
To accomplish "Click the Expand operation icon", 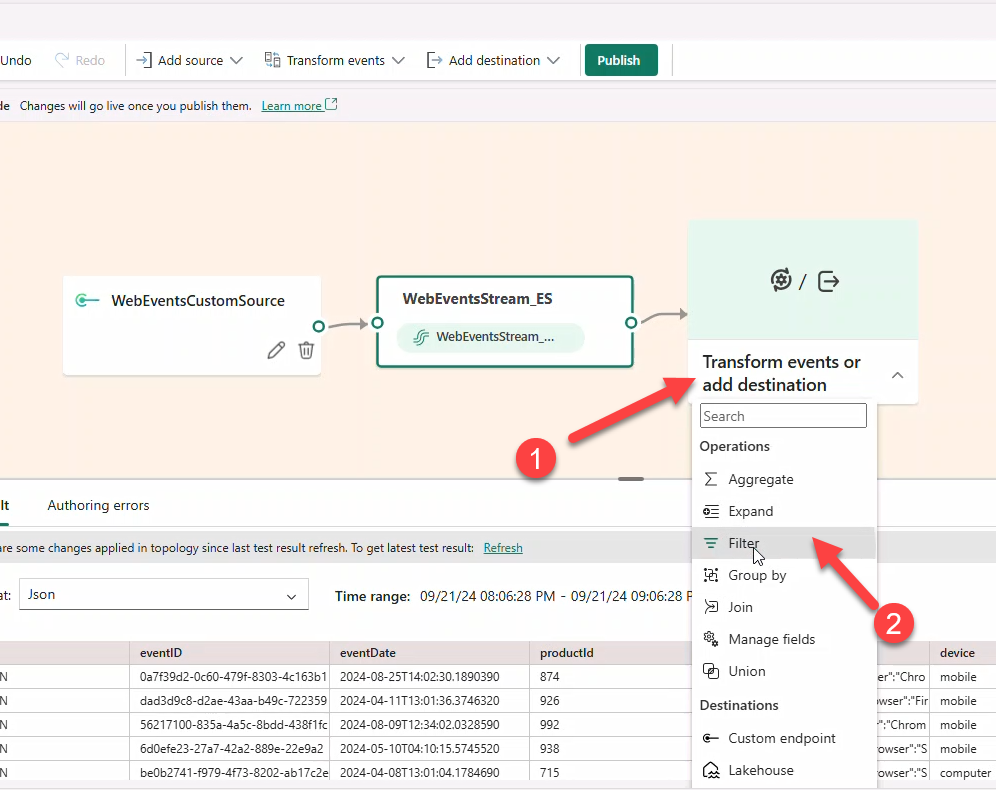I will point(711,511).
